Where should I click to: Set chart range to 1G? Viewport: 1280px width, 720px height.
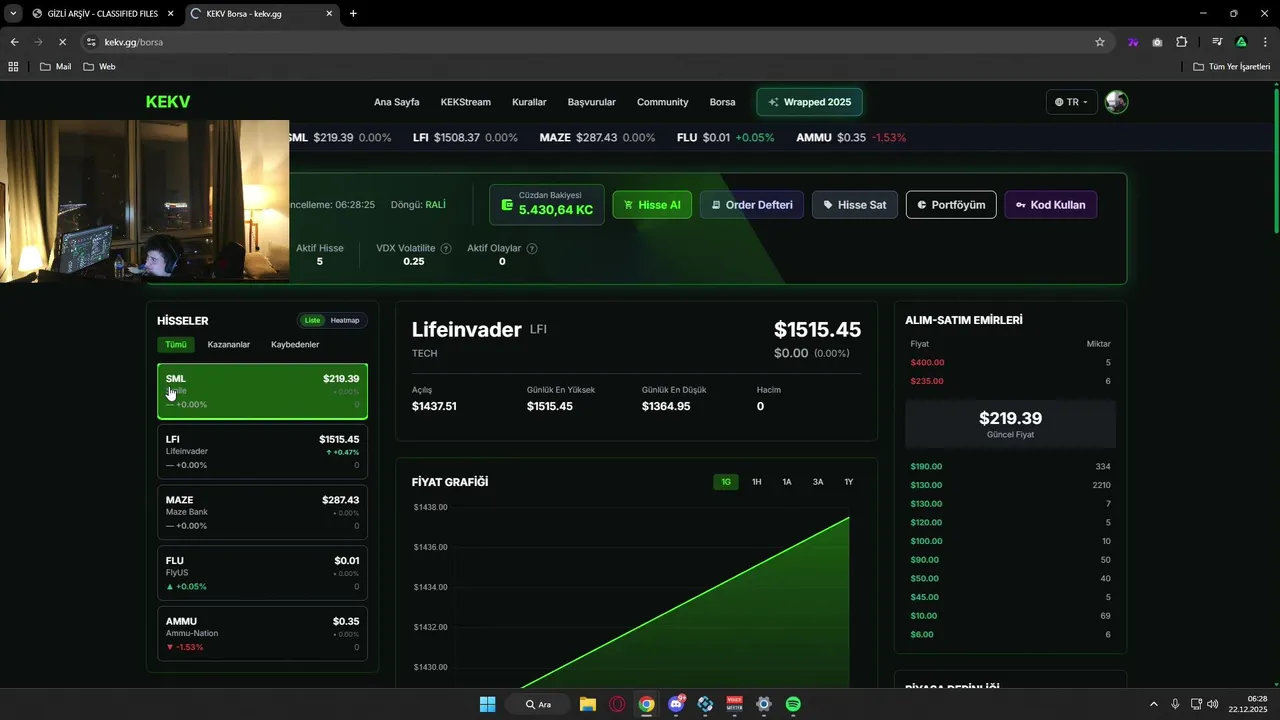[726, 482]
